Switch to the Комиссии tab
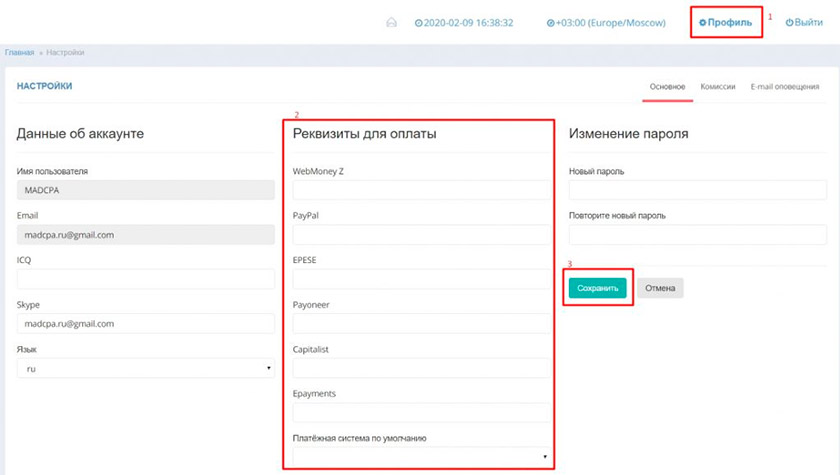 718,87
